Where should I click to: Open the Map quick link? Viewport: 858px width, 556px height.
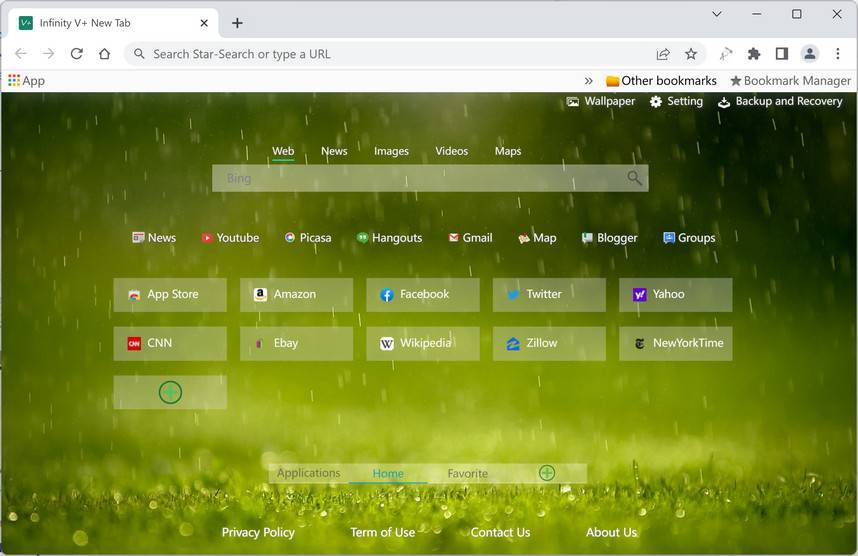coord(537,238)
